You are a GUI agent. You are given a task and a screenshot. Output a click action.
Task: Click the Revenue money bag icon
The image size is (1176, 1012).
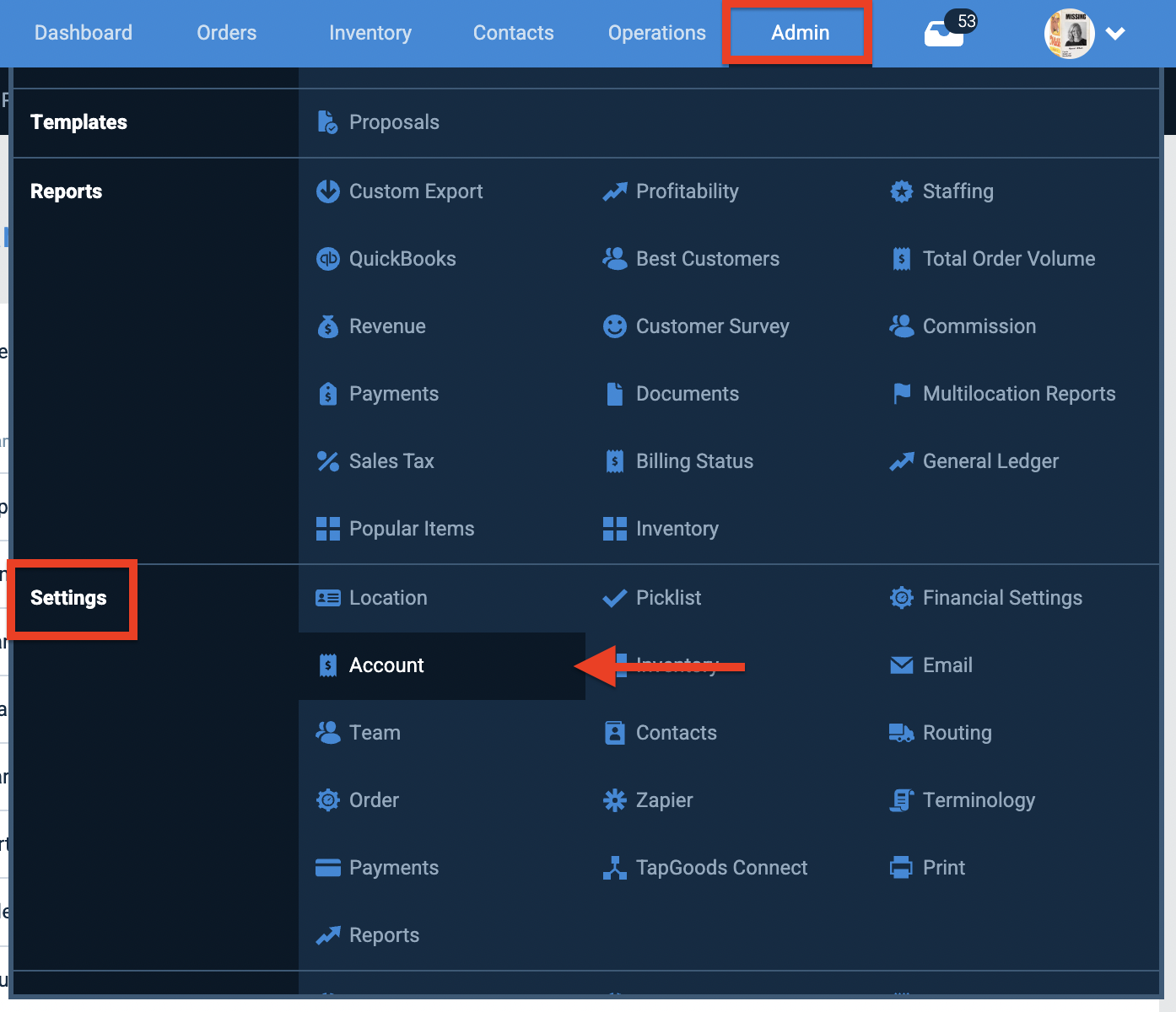(327, 326)
